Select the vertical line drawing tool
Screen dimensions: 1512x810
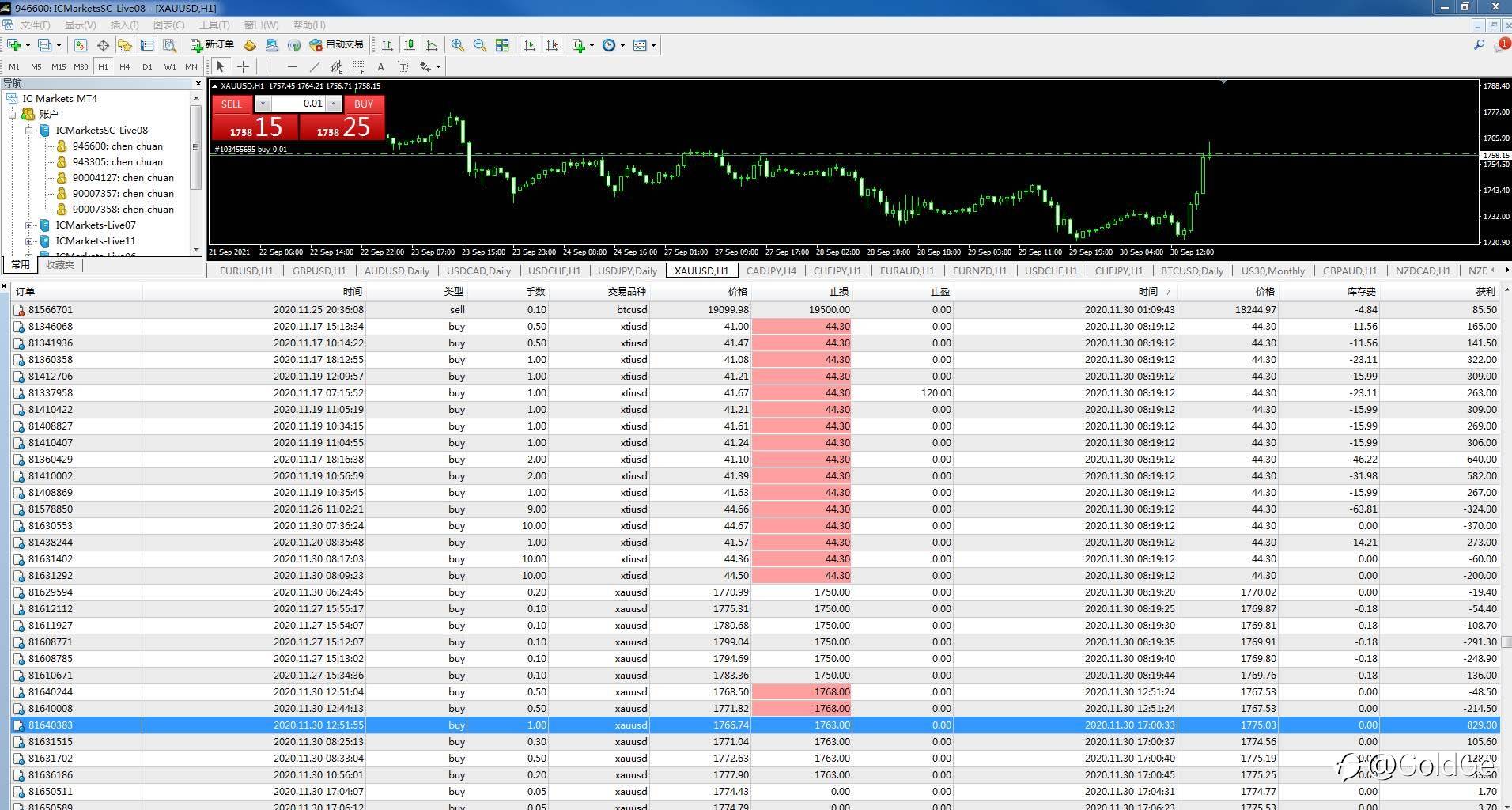coord(270,66)
